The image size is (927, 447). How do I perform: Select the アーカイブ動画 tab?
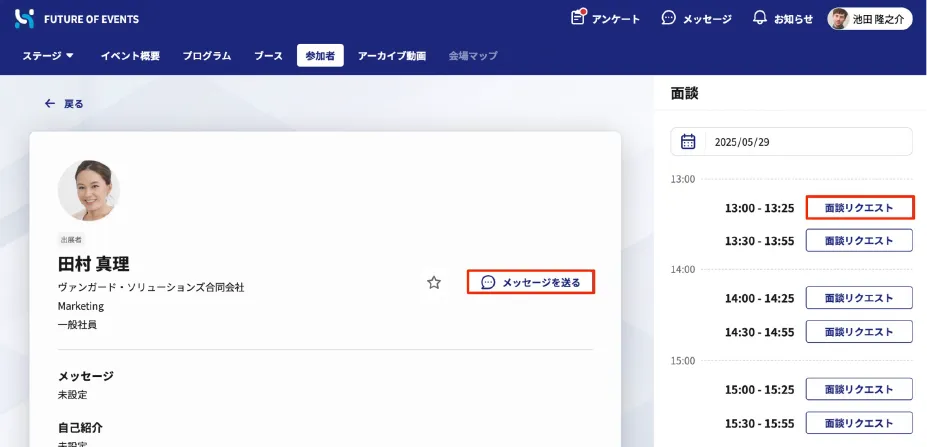pyautogui.click(x=392, y=56)
